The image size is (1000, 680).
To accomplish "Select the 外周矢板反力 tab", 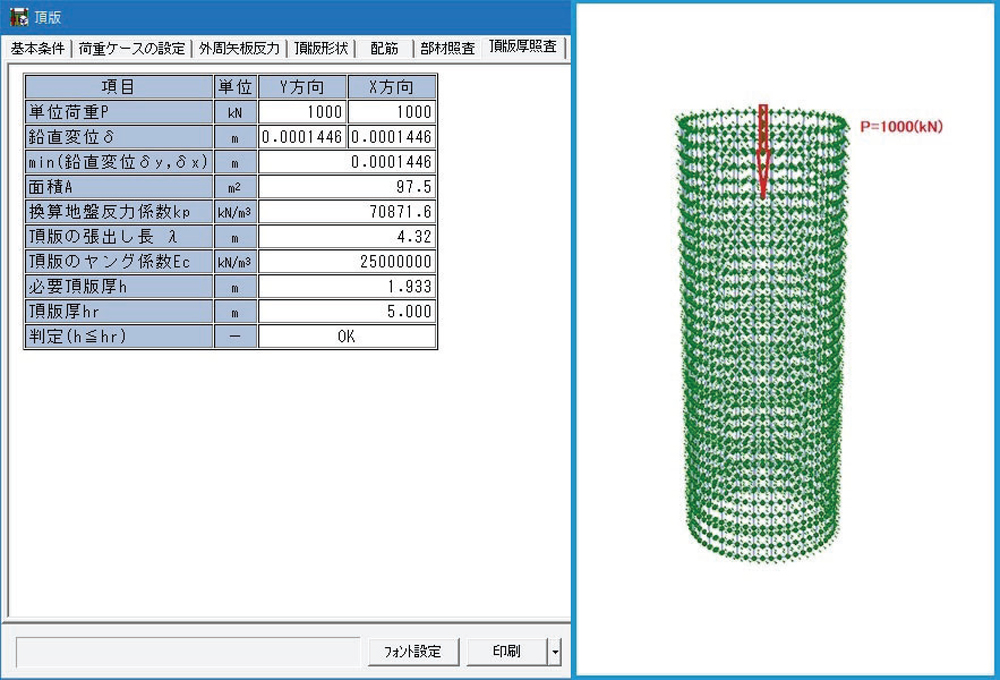I will tap(239, 48).
